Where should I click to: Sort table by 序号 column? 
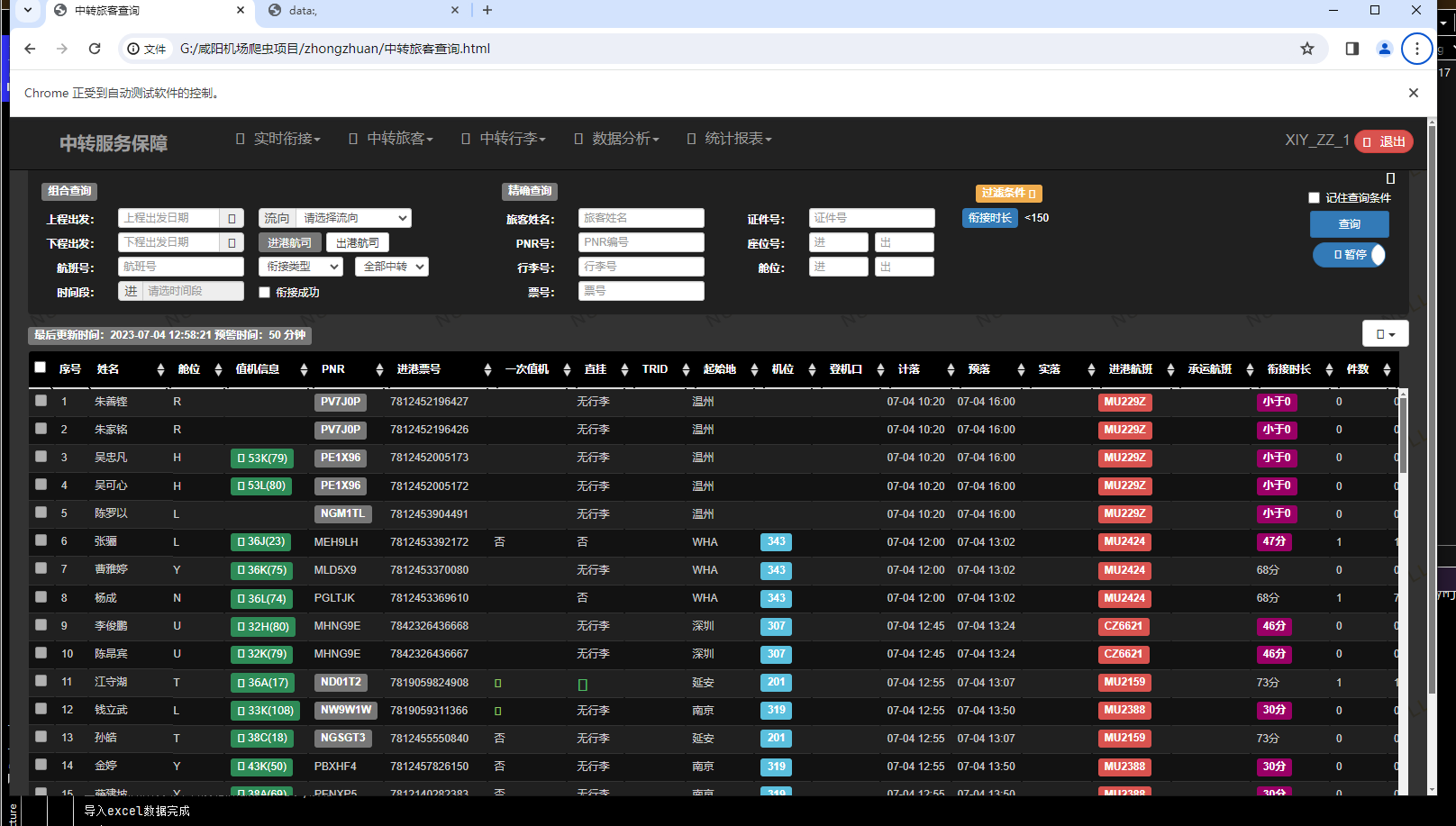(x=70, y=369)
